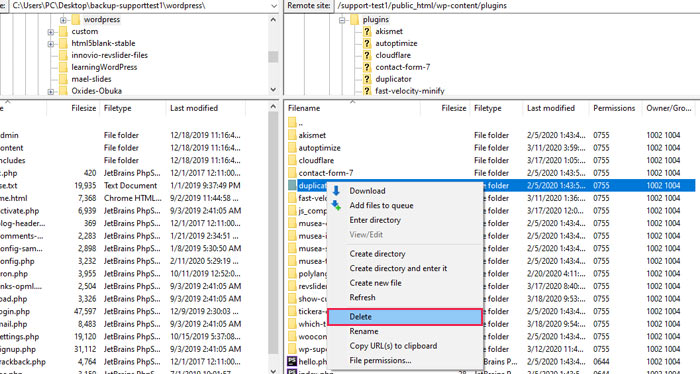Image resolution: width=700 pixels, height=374 pixels.
Task: Sort remote list by Owner/Group header
Action: point(670,108)
